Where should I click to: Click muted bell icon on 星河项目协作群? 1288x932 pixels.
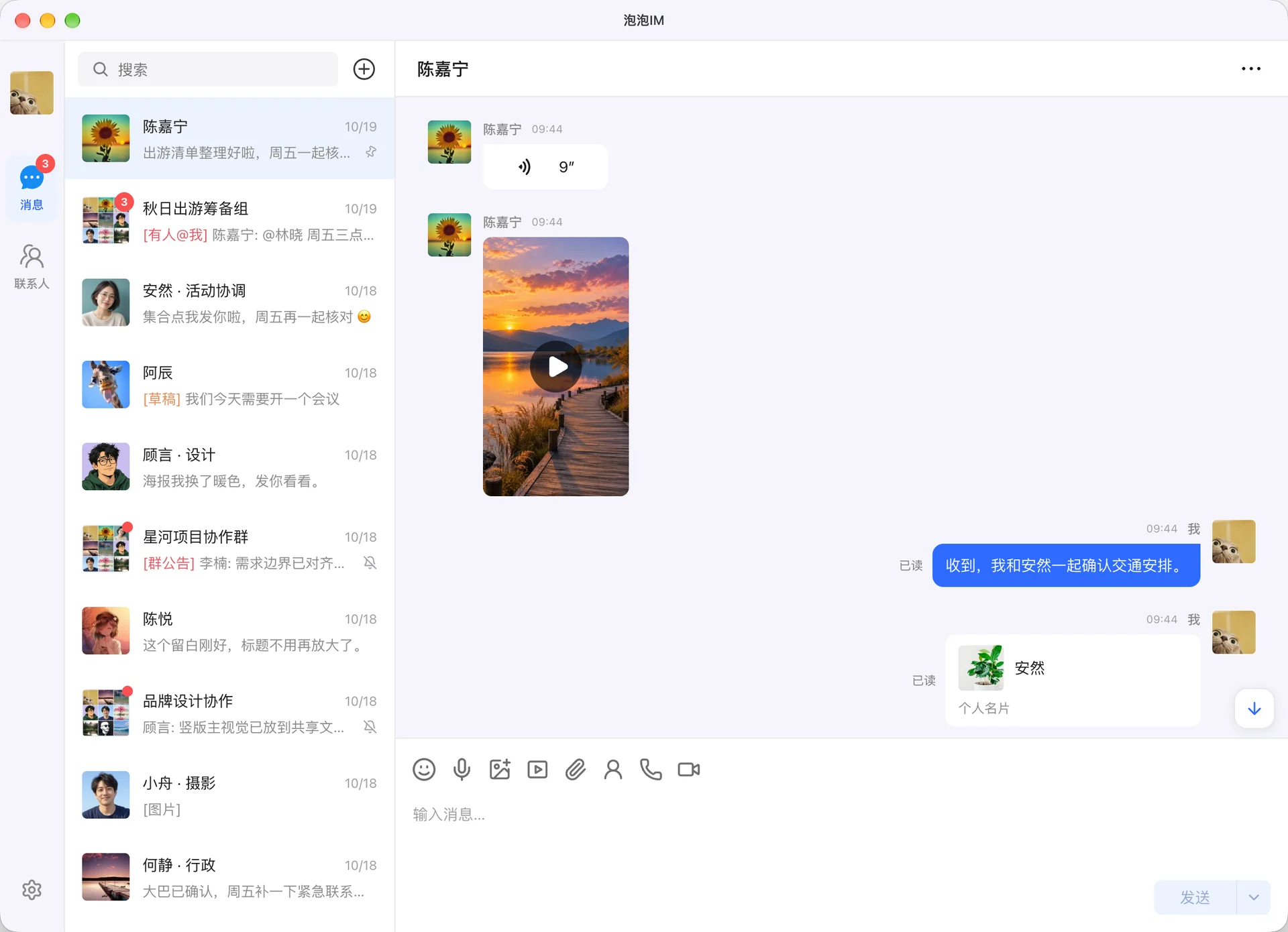370,563
